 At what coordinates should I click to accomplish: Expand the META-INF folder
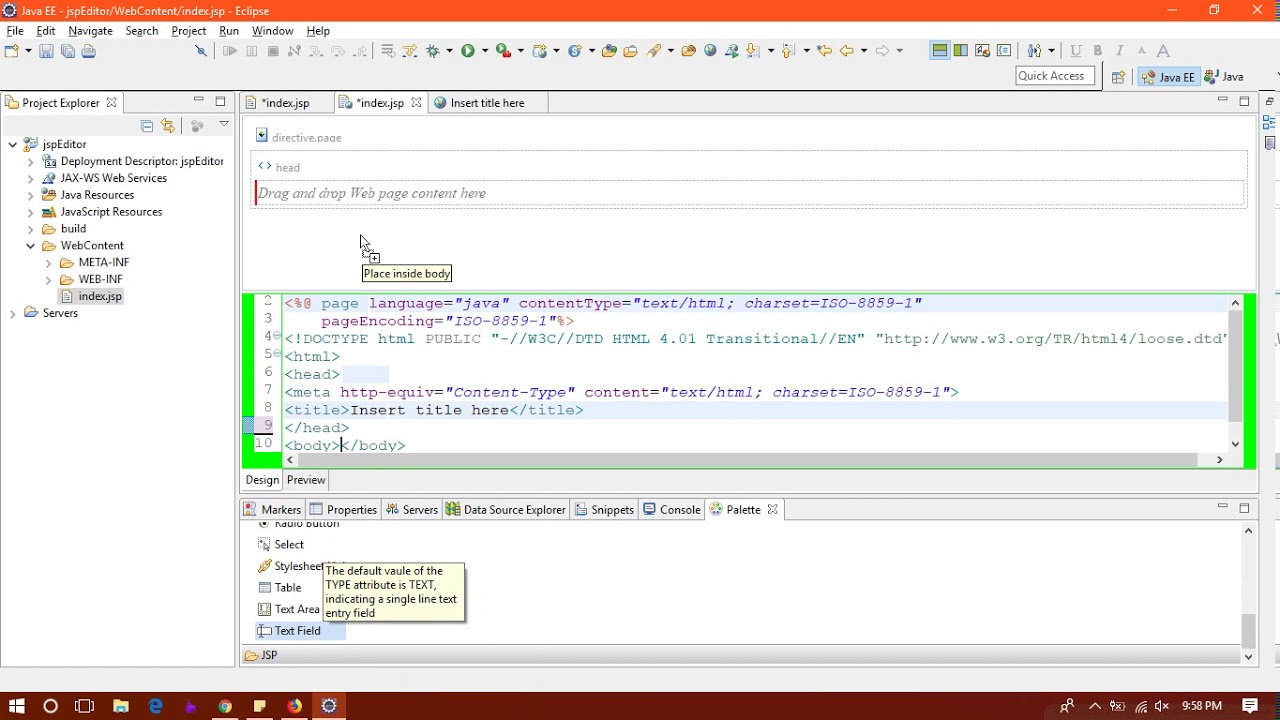[x=48, y=263]
